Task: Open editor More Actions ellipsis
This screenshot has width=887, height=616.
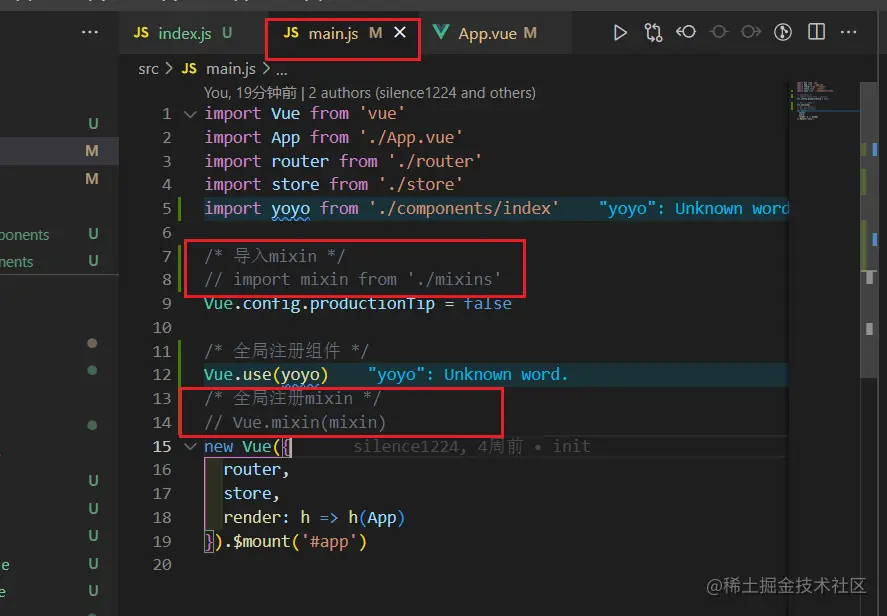Action: point(848,32)
